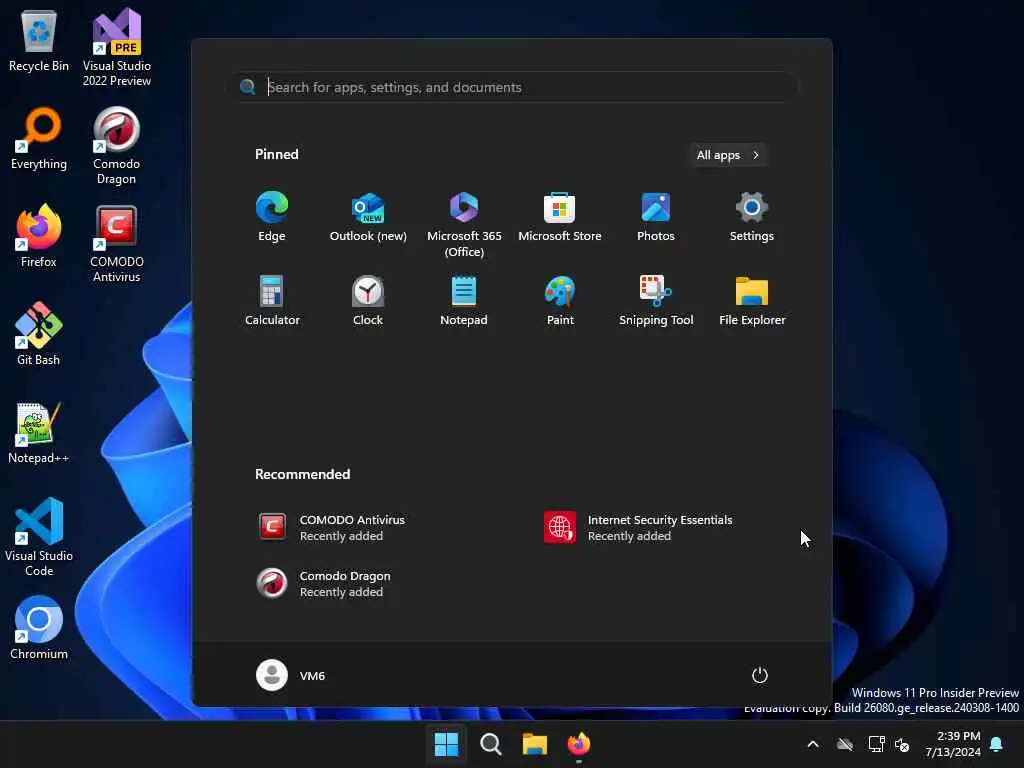Select Chromium desktop shortcut

(x=39, y=628)
